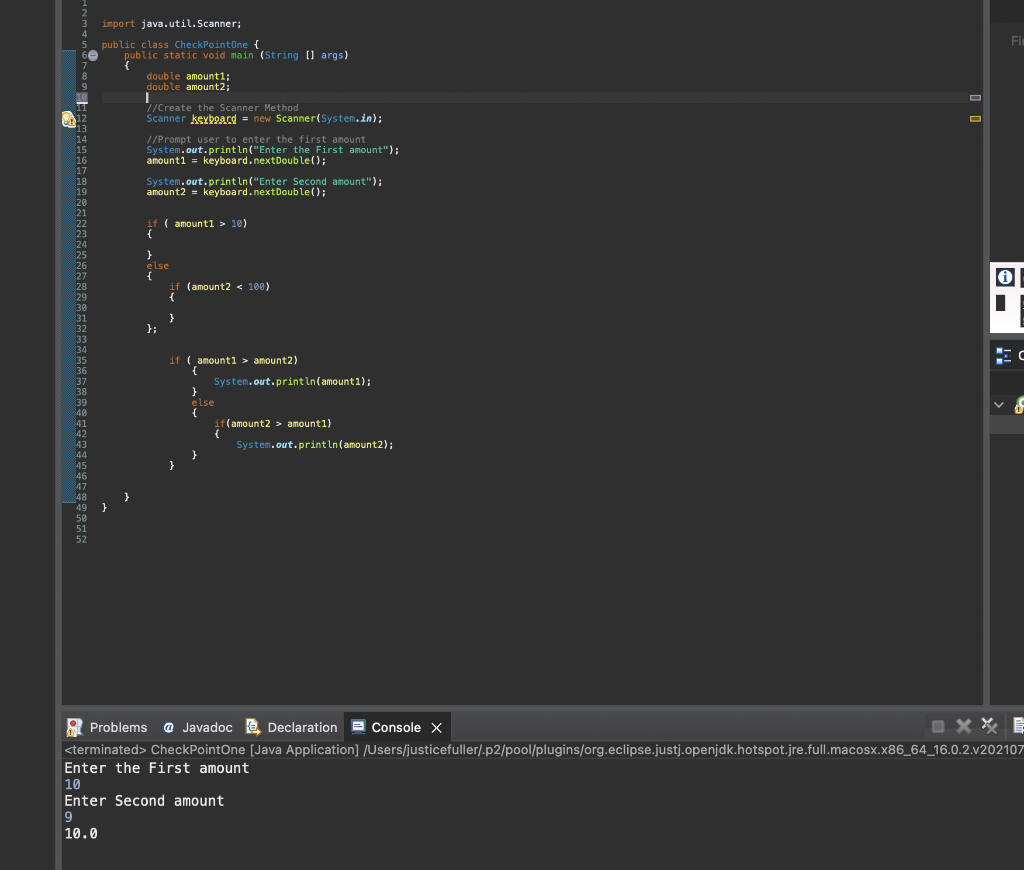The width and height of the screenshot is (1024, 870).
Task: Expand the chevron above the warning badge in sidebar
Action: tap(997, 403)
